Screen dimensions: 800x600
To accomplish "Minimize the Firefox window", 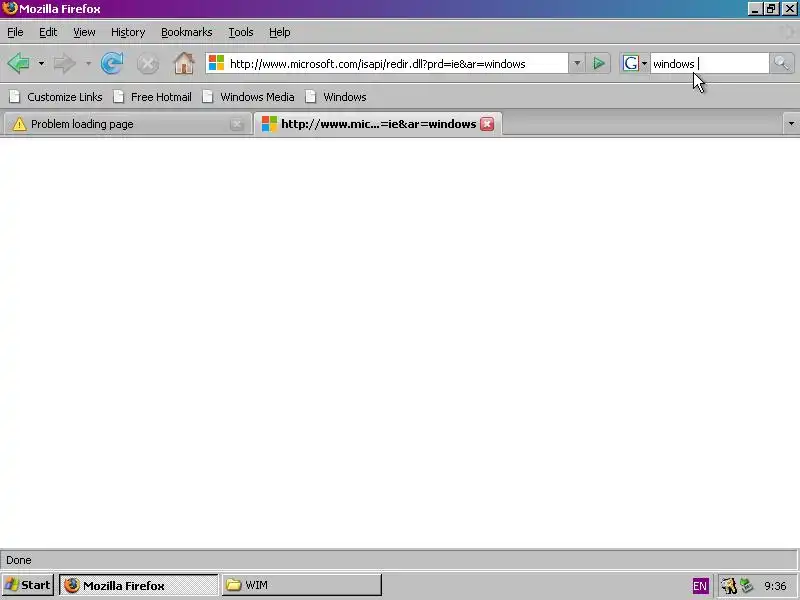I will point(755,9).
